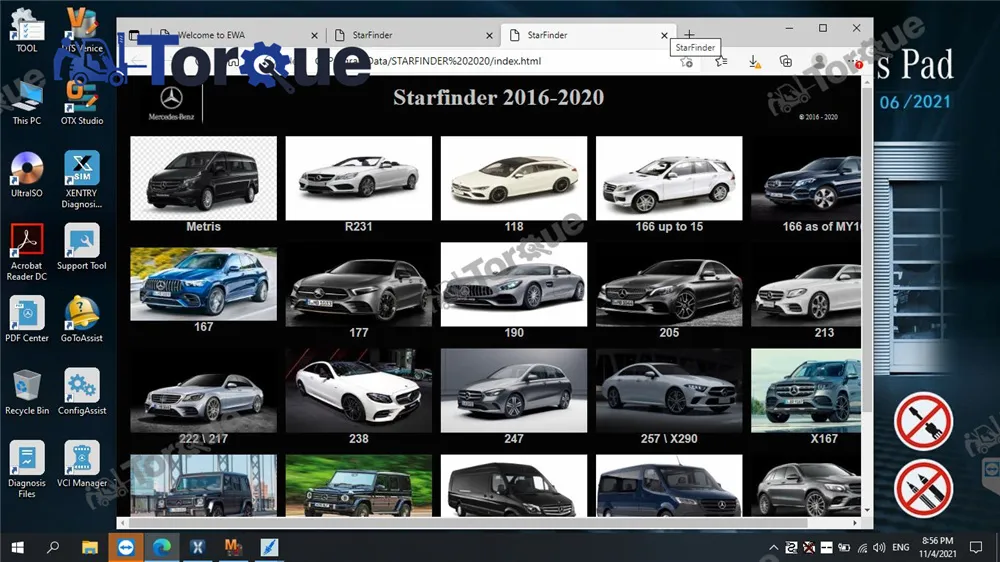
Task: Open This PC desktop icon
Action: click(x=27, y=103)
